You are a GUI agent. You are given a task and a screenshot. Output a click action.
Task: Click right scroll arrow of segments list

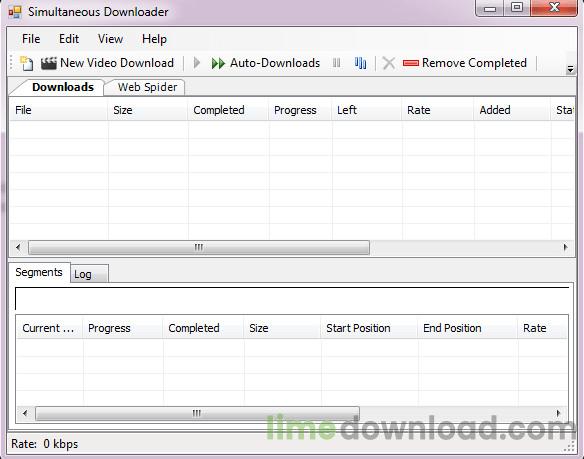coord(558,413)
